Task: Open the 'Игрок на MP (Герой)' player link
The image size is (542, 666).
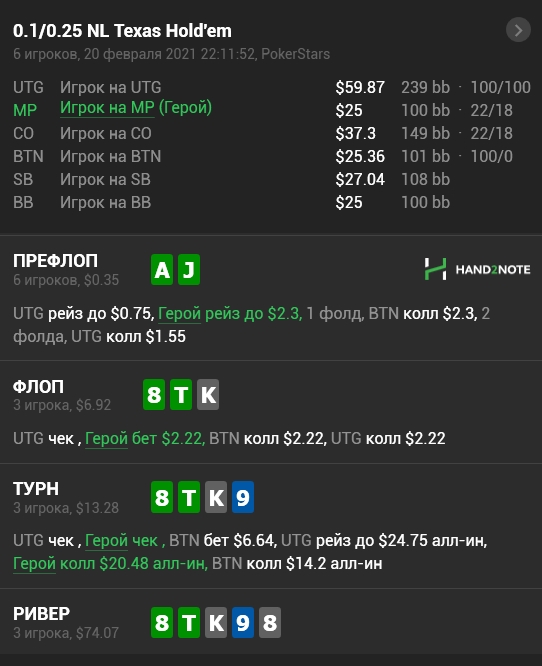Action: pos(136,108)
